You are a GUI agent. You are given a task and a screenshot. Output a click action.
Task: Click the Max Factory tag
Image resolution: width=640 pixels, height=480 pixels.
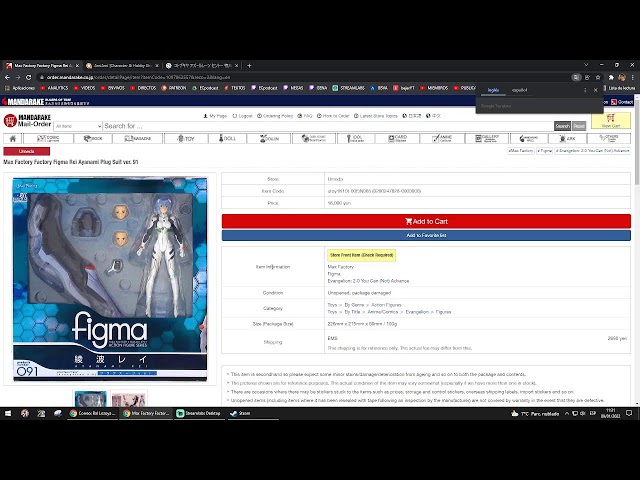(x=520, y=151)
